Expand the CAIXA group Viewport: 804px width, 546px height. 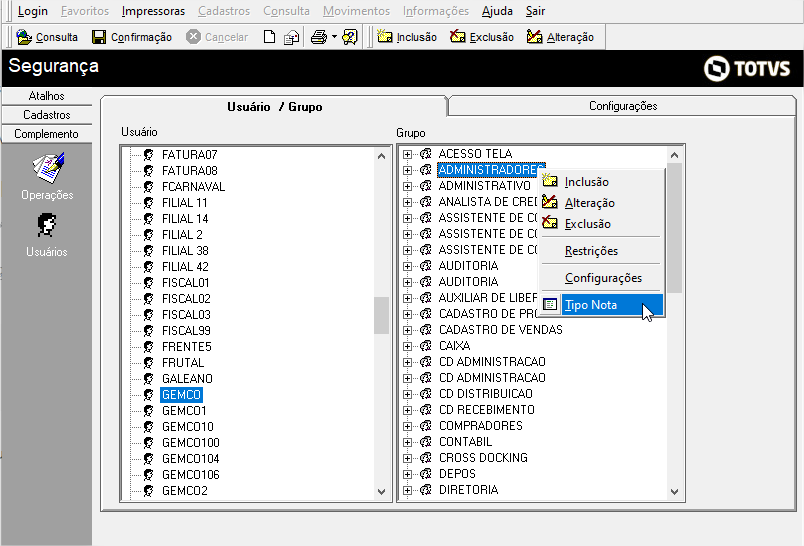point(407,346)
